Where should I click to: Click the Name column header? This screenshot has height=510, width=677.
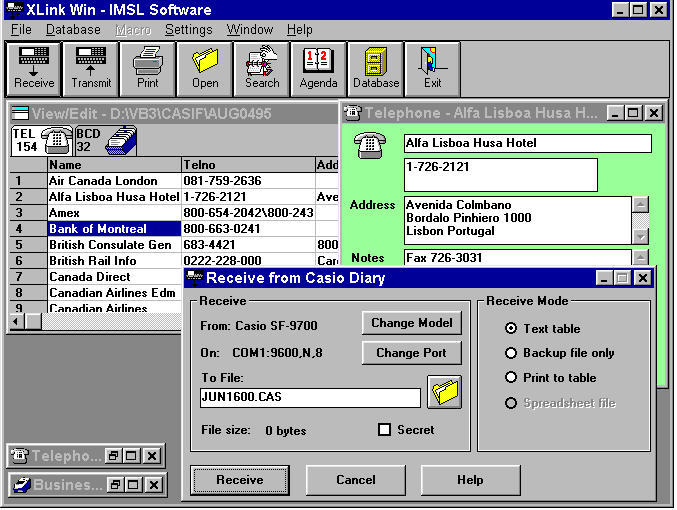pos(114,165)
